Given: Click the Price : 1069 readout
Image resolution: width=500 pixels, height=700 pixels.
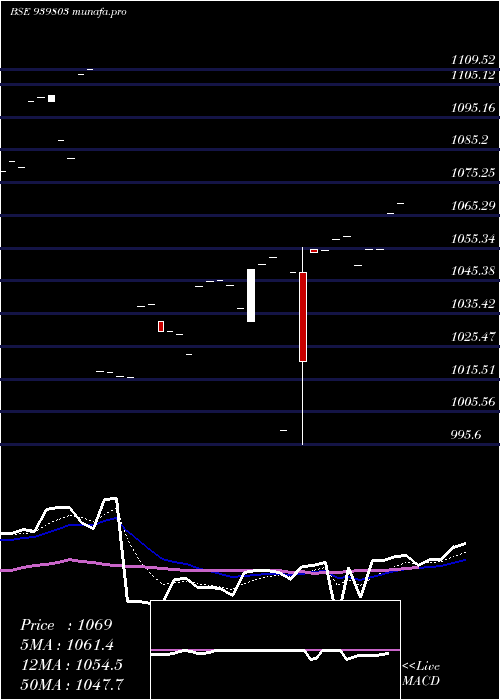Looking at the screenshot, I should (66, 625).
